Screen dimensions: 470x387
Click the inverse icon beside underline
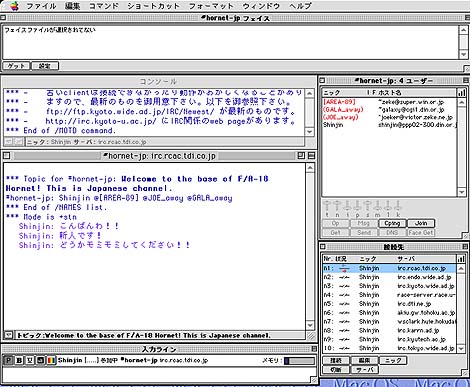(40, 360)
